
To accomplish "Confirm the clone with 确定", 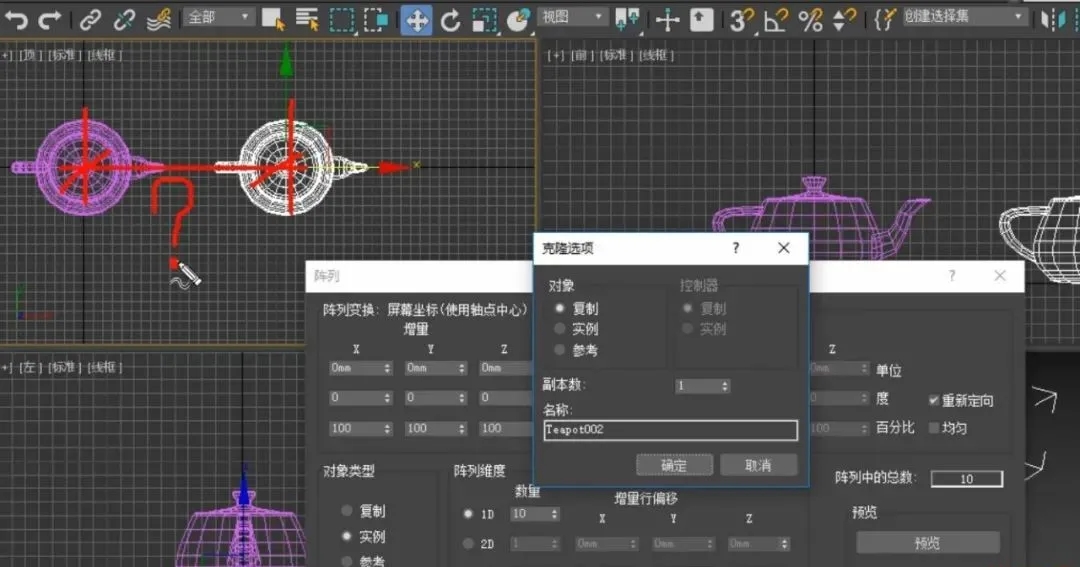I will point(674,465).
